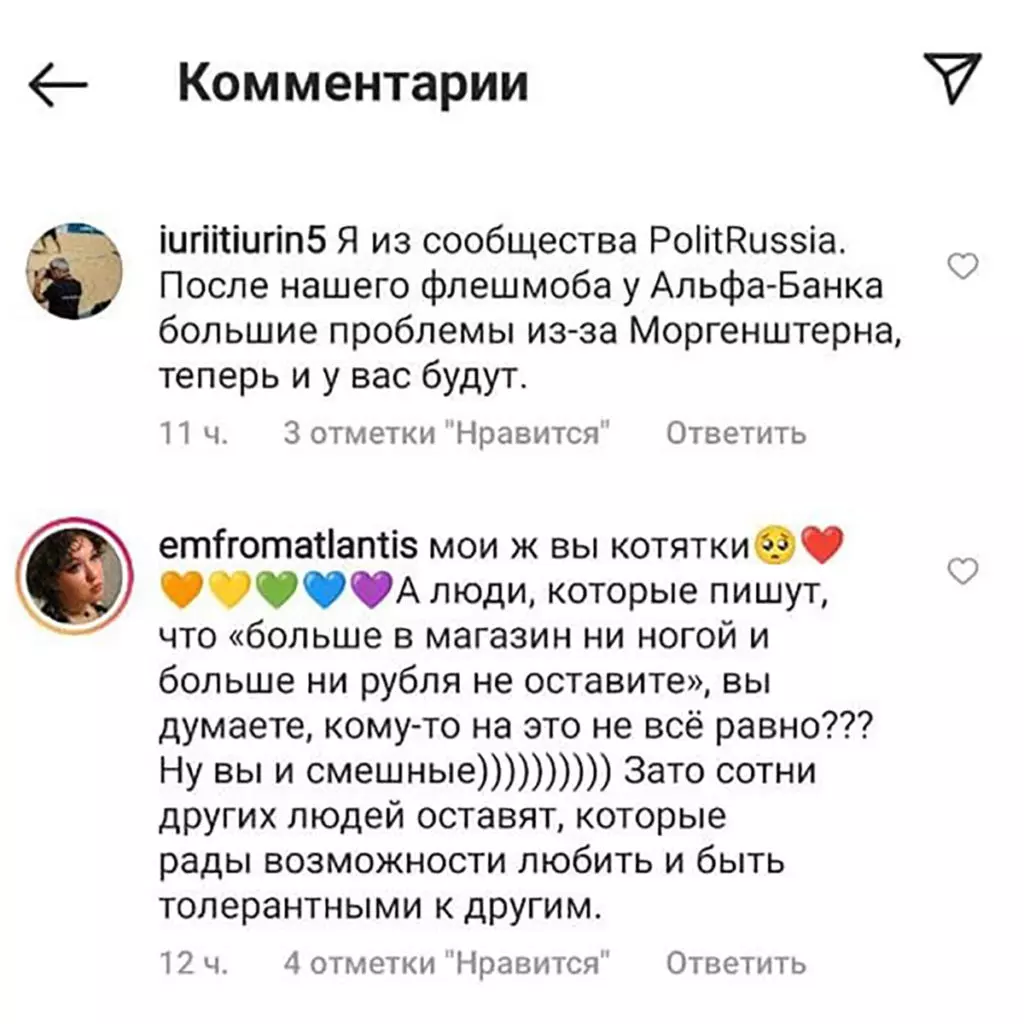Image resolution: width=1024 pixels, height=1024 pixels.
Task: Reply to the emfromatlantis comment
Action: coord(735,963)
